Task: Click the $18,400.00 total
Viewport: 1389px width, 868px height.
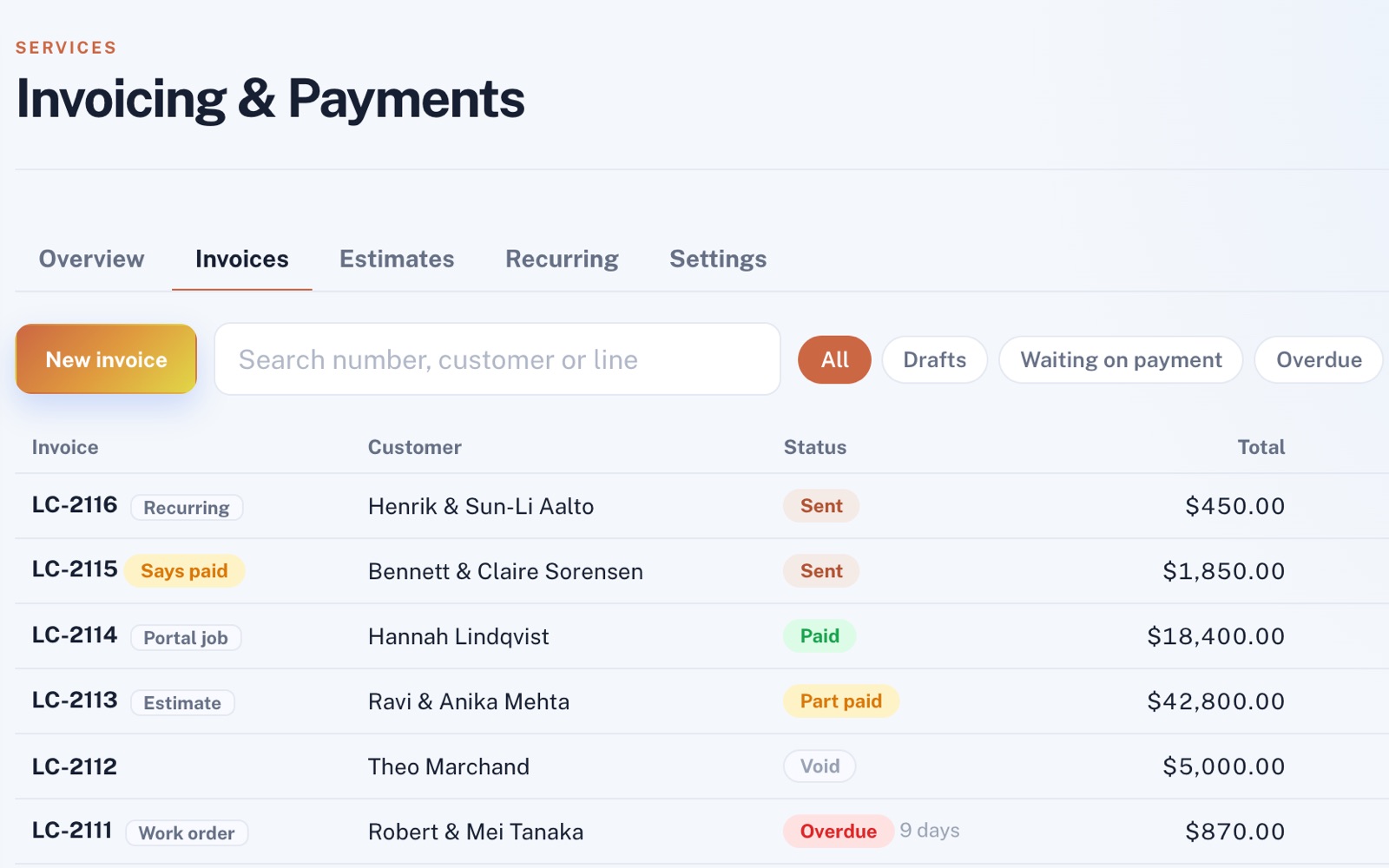Action: point(1215,636)
